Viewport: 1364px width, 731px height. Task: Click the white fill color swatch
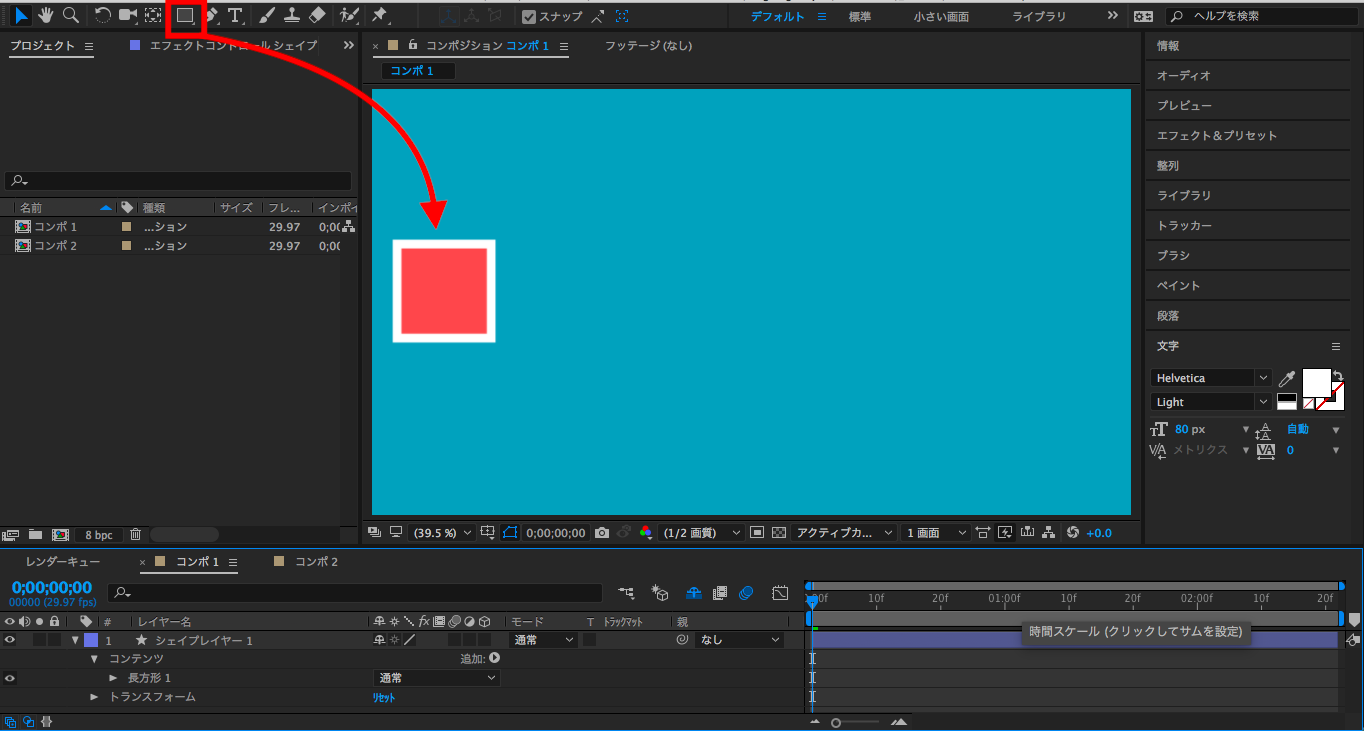1314,381
